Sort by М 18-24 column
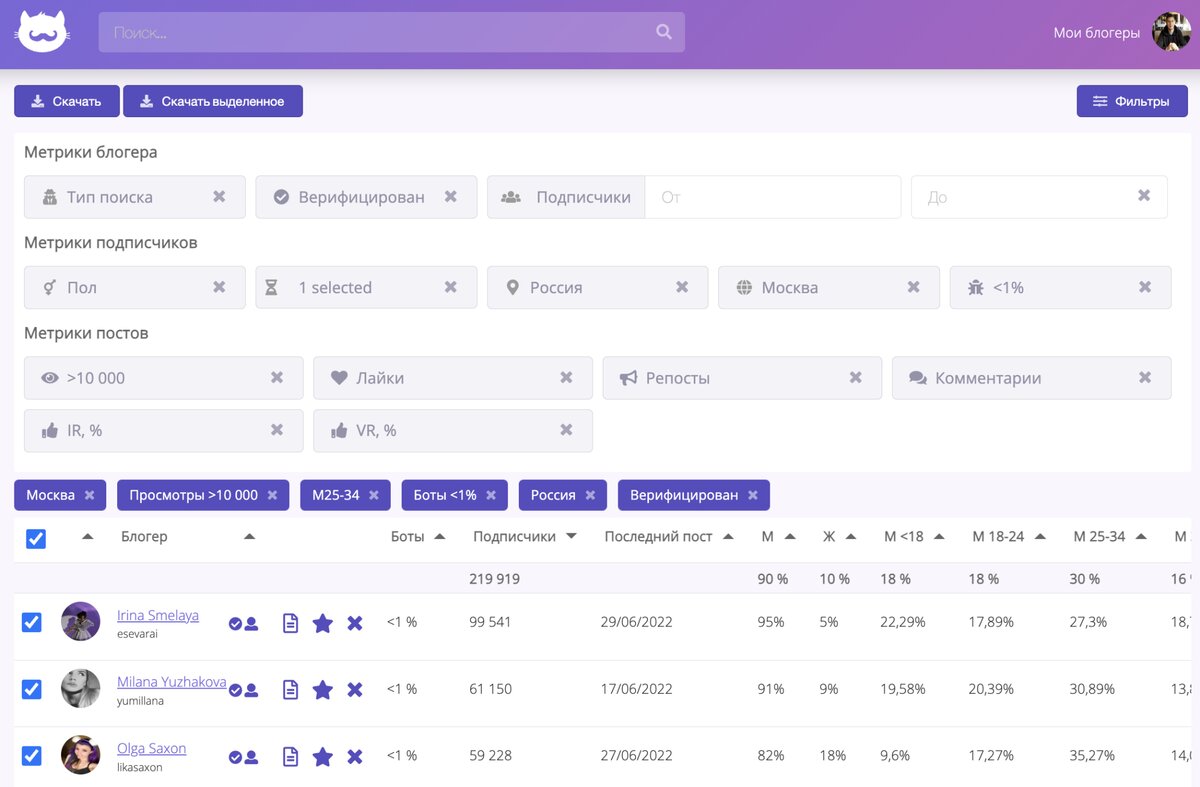 point(1040,537)
